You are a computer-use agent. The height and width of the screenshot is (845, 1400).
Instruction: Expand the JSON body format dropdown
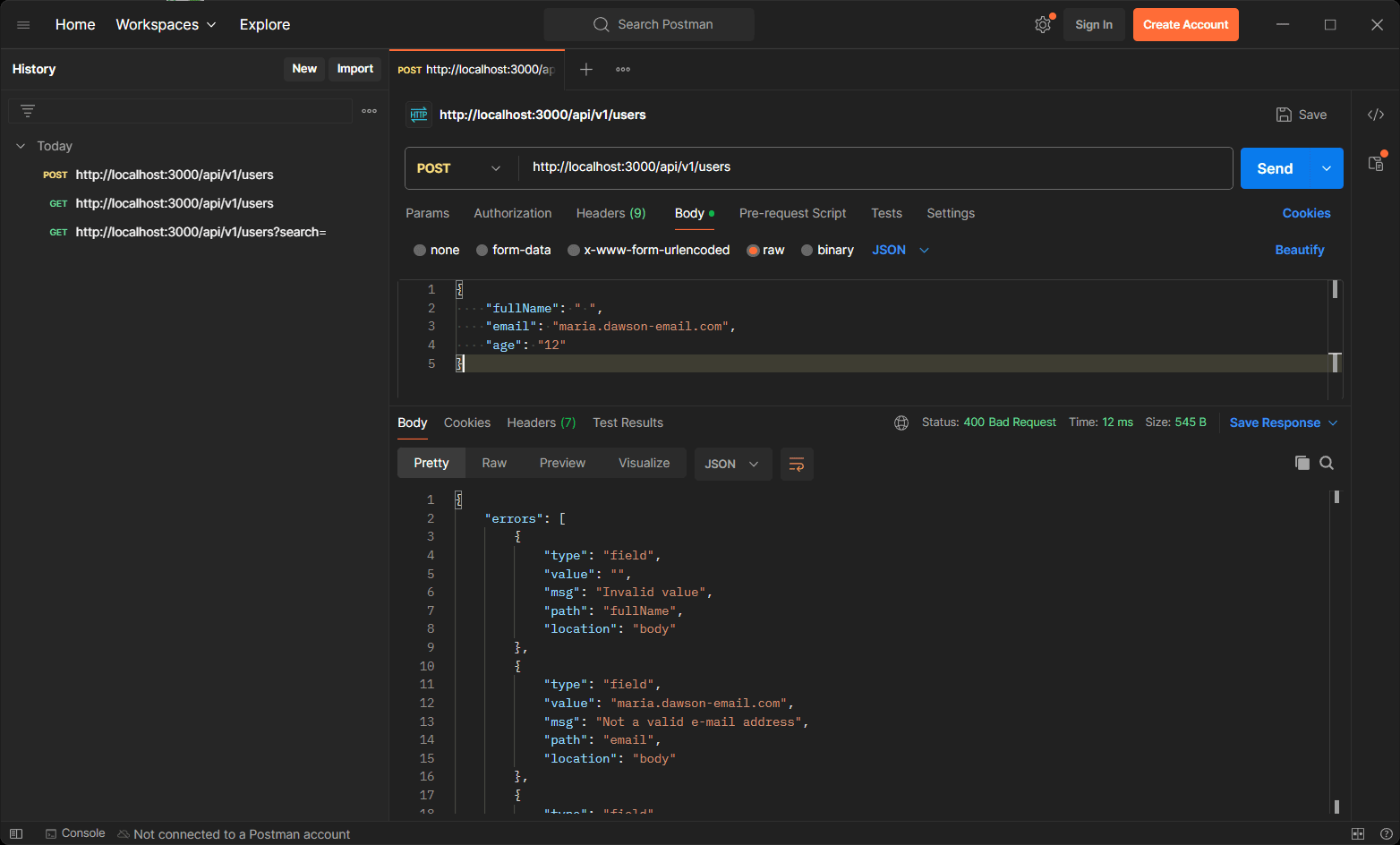pos(901,251)
